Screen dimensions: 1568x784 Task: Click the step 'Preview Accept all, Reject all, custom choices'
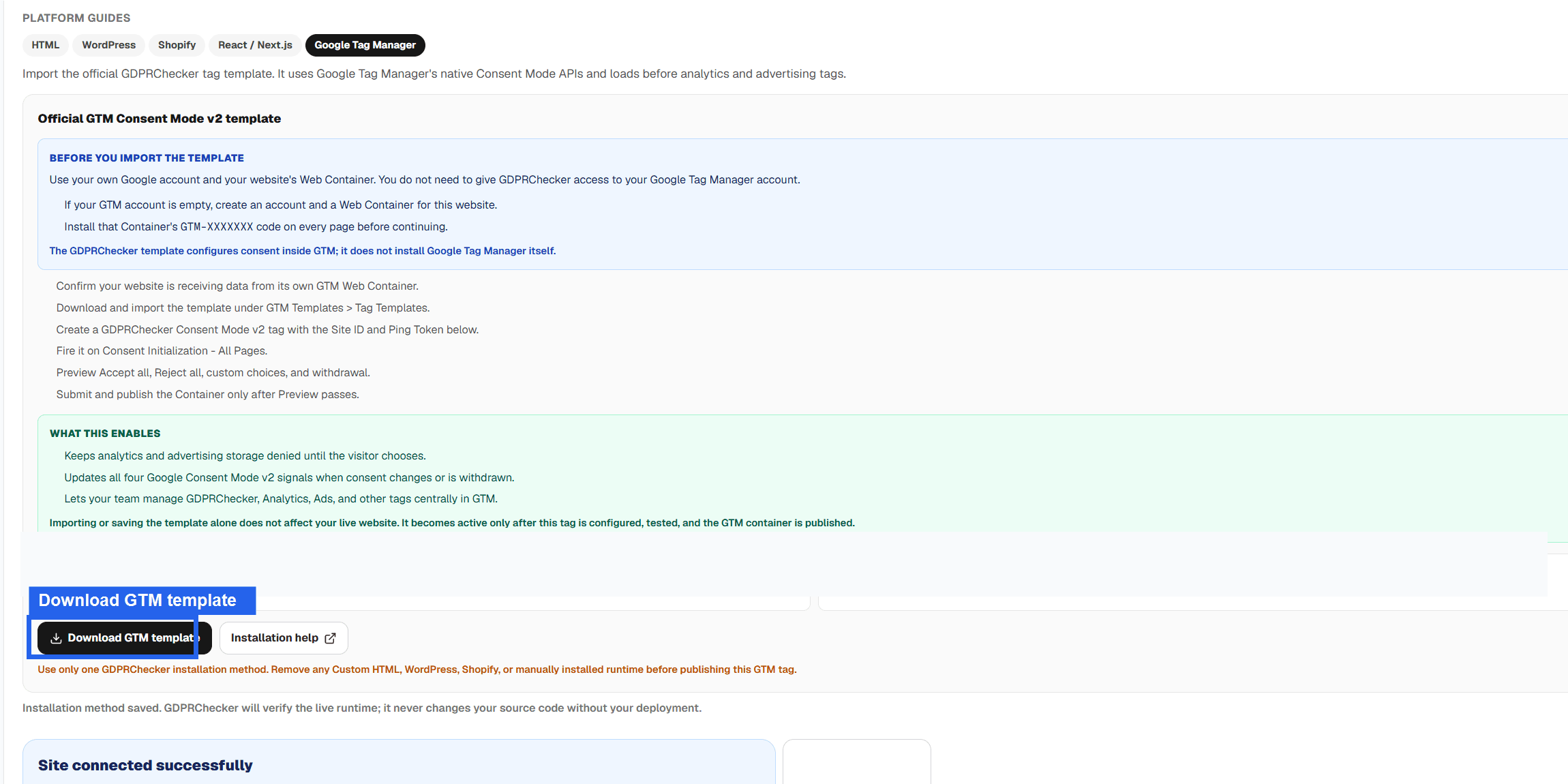[213, 373]
